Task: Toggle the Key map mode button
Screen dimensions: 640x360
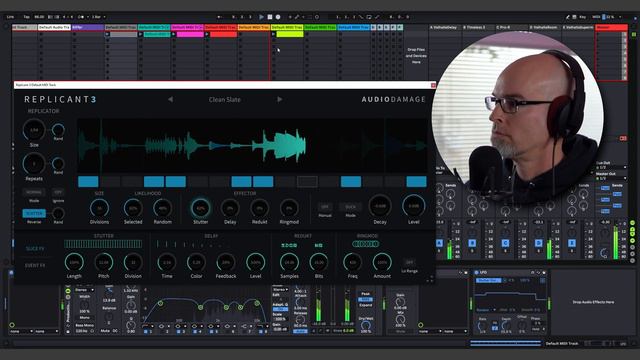Action: click(x=582, y=17)
